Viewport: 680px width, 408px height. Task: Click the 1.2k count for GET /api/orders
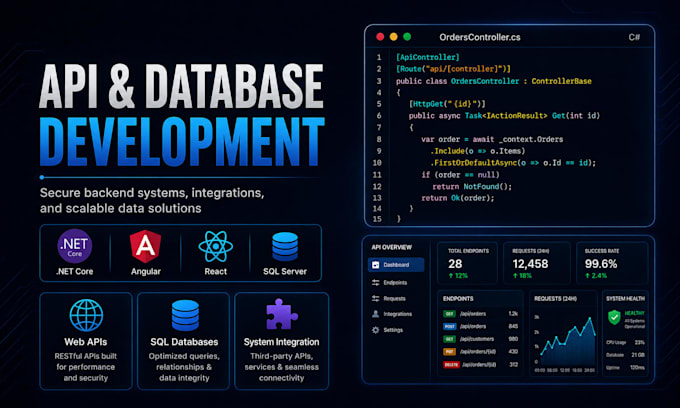pos(513,313)
